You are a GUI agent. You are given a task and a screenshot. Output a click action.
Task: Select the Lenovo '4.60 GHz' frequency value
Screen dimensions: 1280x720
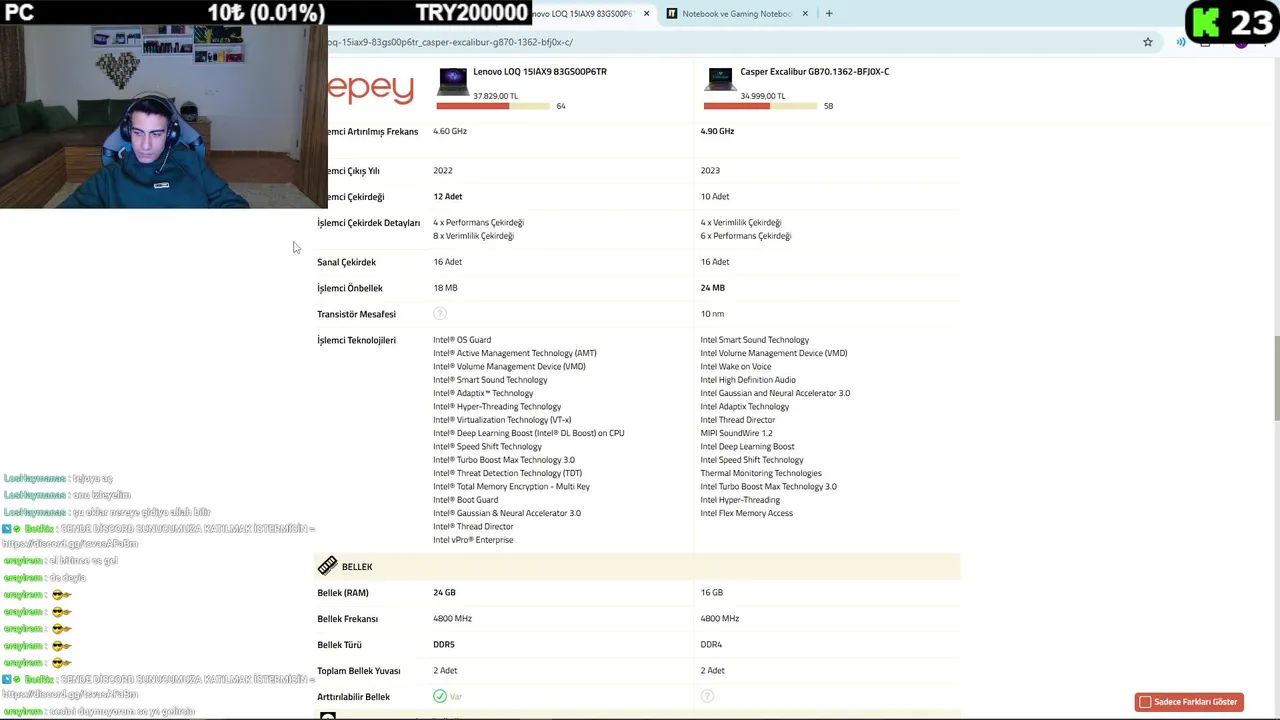[x=450, y=131]
